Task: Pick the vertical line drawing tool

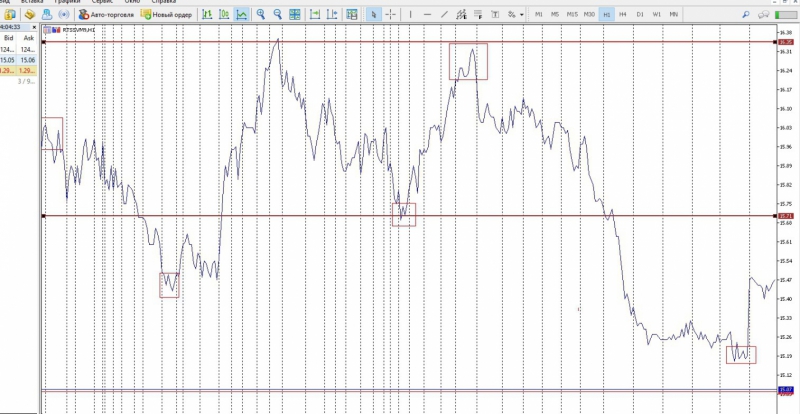Action: [410, 14]
